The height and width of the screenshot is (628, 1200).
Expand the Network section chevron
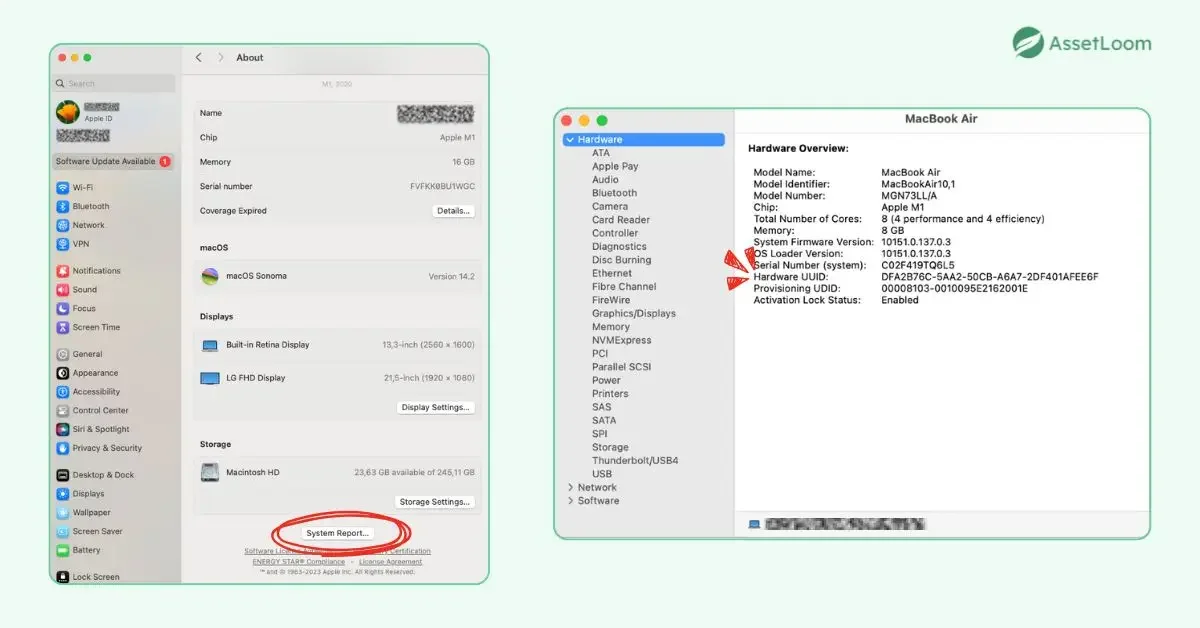pos(570,487)
